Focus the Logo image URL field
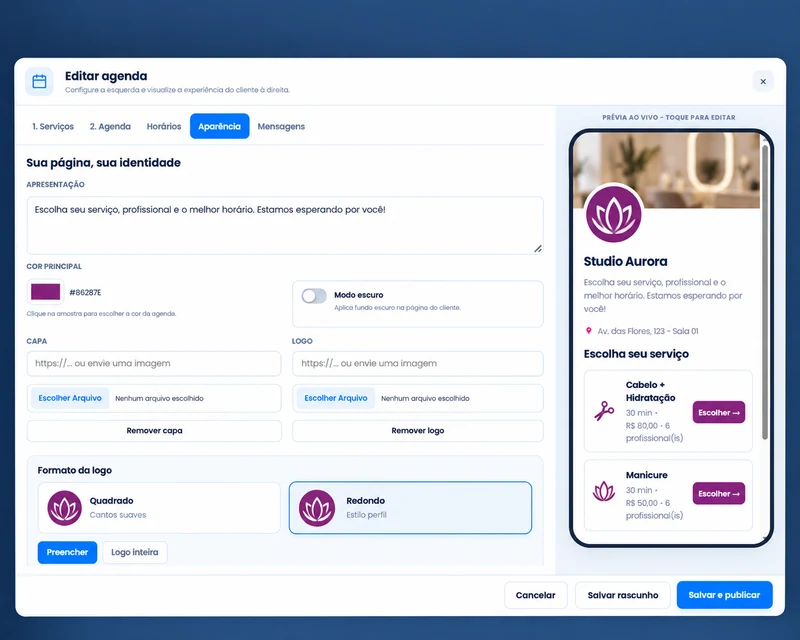800x640 pixels. click(418, 363)
